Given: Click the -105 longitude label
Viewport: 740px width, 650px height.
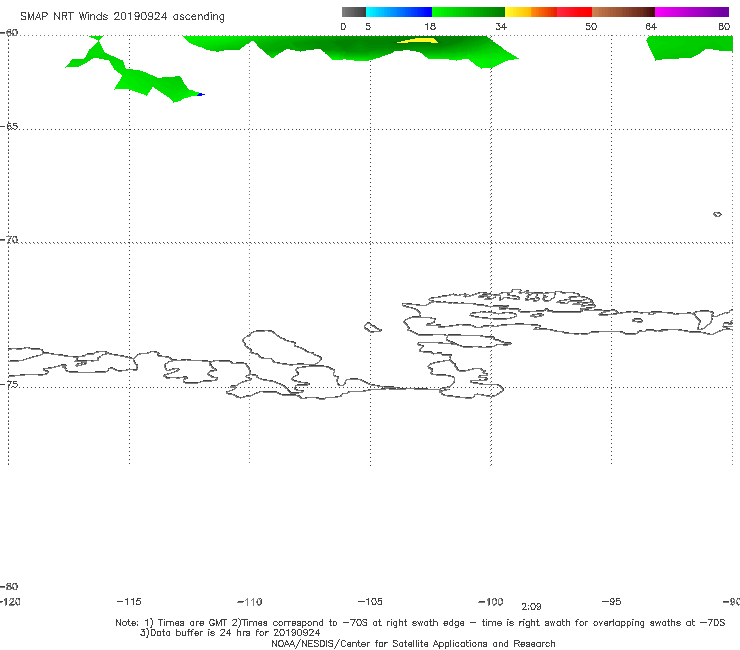Looking at the screenshot, I should (370, 602).
